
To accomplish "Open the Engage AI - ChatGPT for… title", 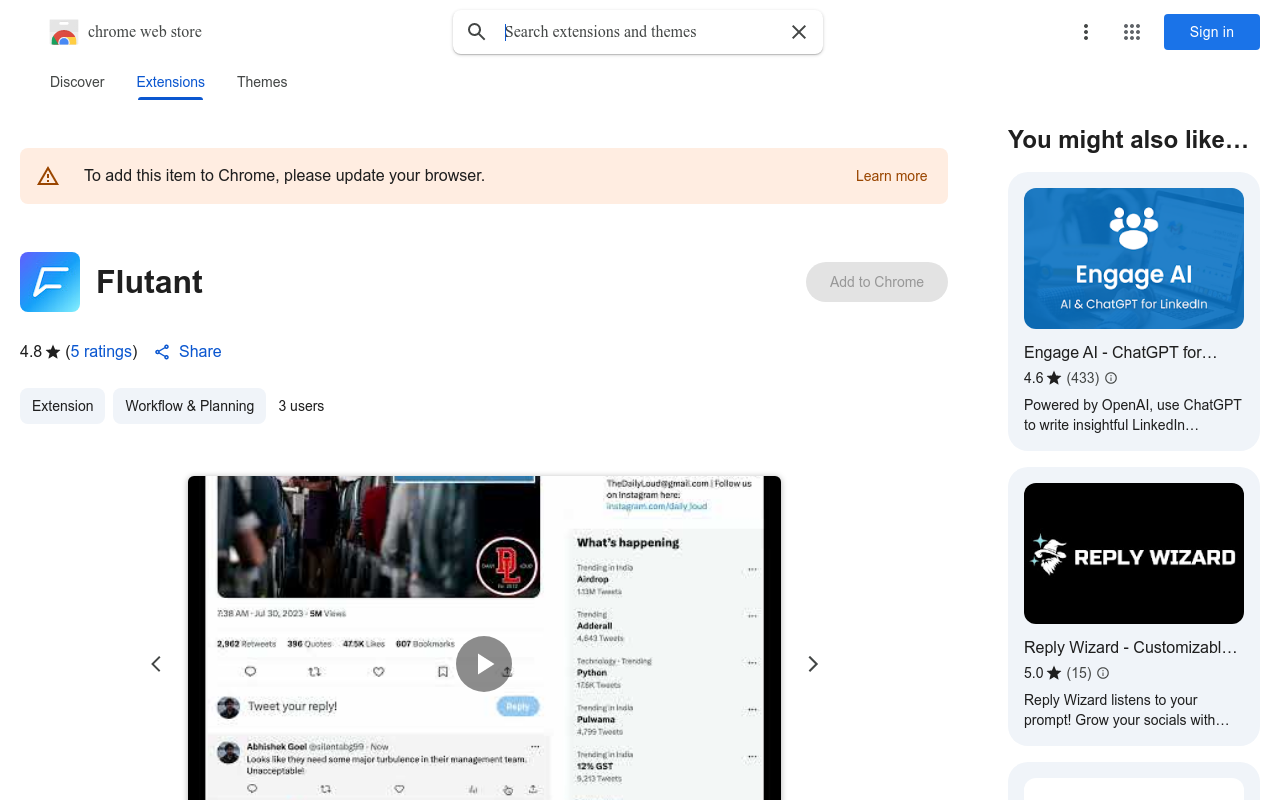I will (1121, 352).
